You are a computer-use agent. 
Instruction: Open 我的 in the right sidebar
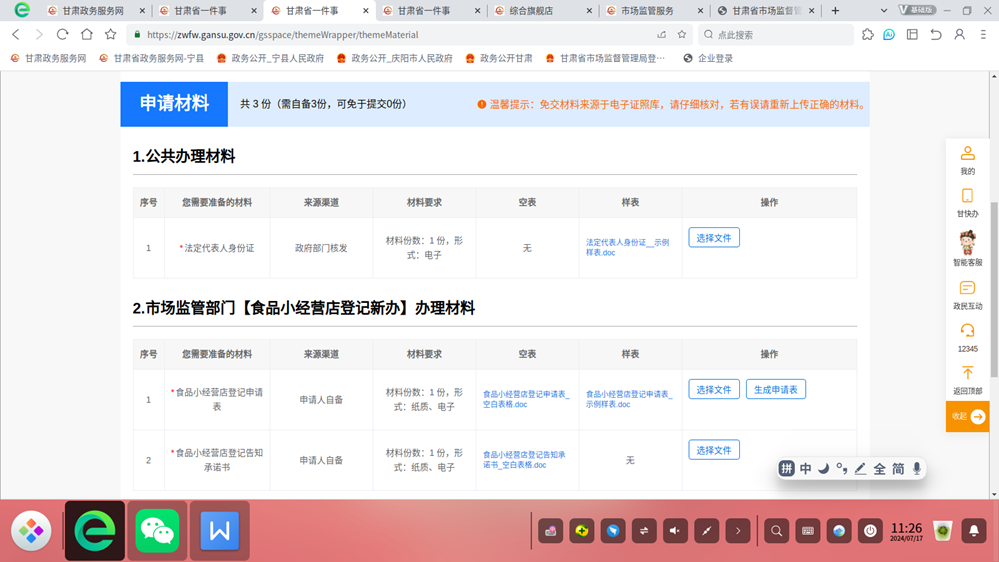pos(967,160)
